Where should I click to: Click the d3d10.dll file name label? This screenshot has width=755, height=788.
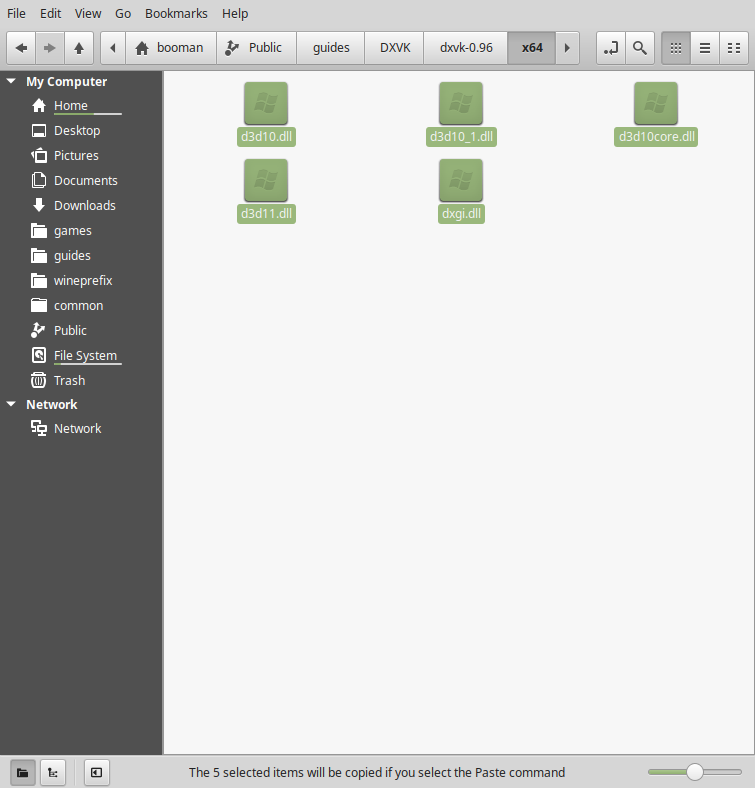pyautogui.click(x=266, y=137)
